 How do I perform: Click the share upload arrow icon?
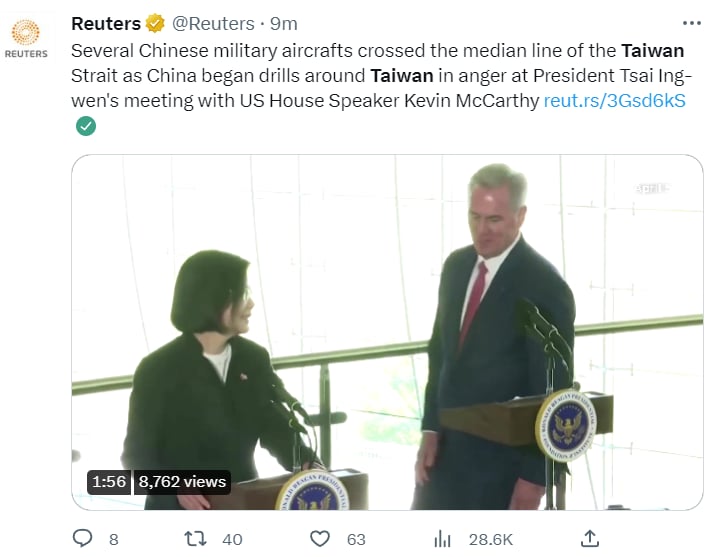point(589,538)
